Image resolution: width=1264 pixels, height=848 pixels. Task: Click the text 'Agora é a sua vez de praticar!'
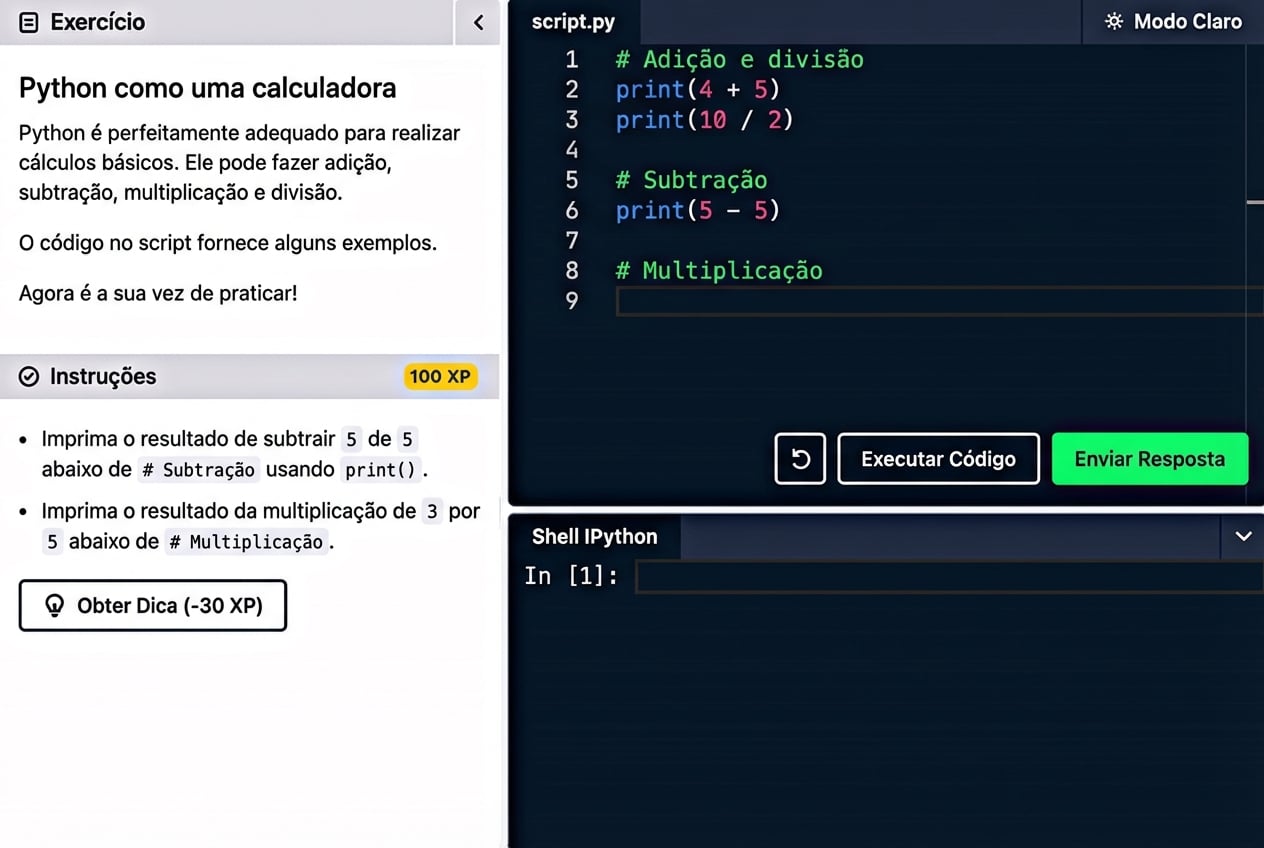tap(158, 294)
